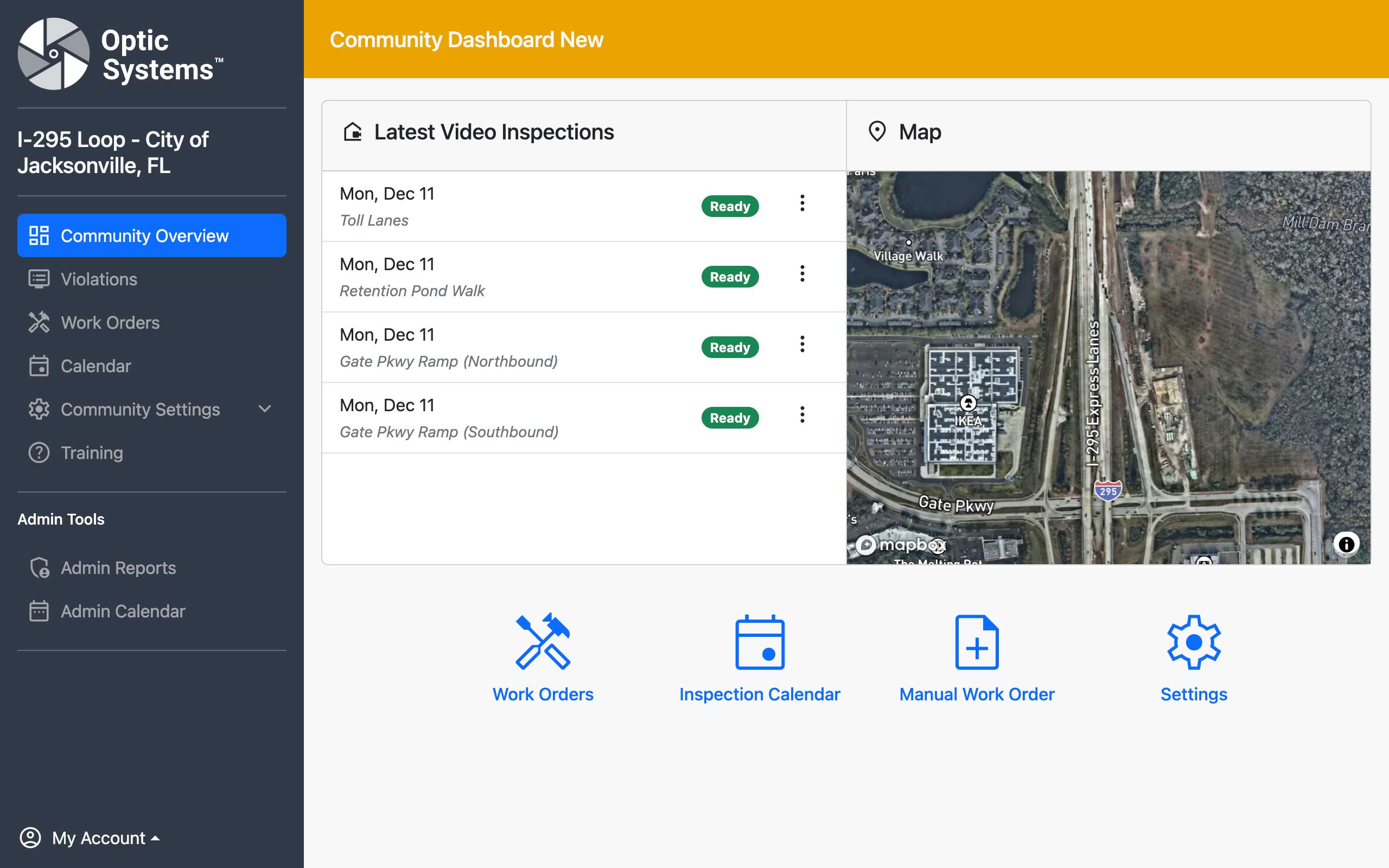Click Ready badge for Gate Pkwy Ramp Northbound

tap(730, 347)
